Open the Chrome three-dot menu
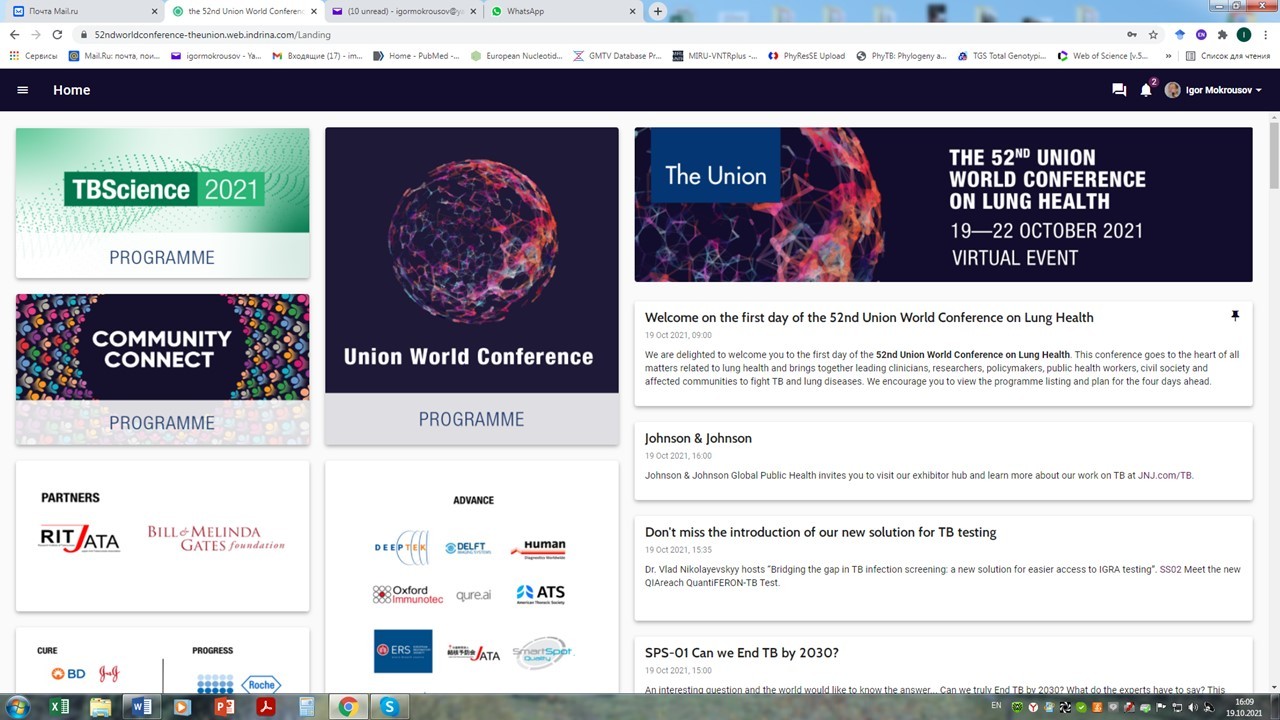1280x720 pixels. point(1265,34)
